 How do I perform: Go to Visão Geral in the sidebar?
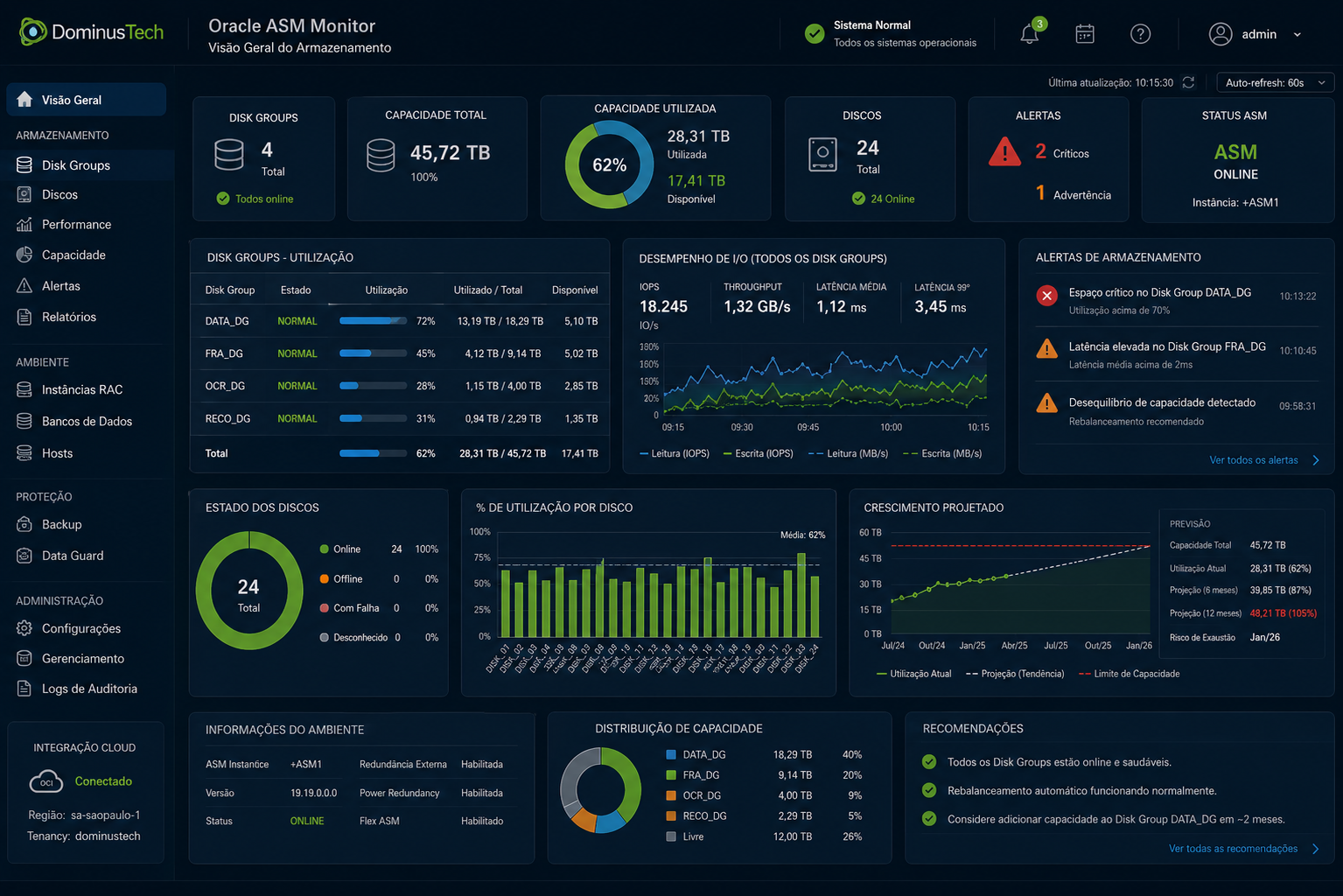coord(87,100)
